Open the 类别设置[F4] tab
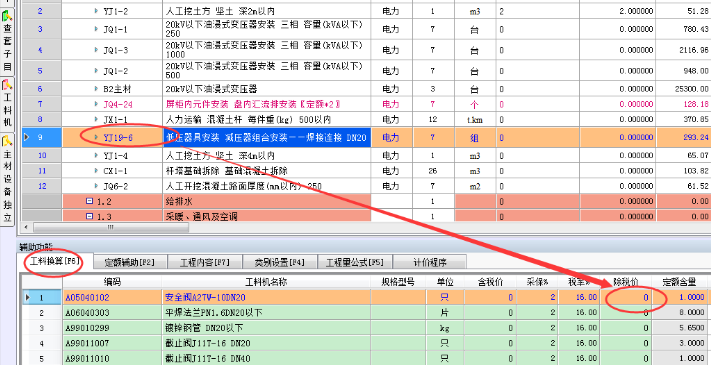The width and height of the screenshot is (711, 365). point(279,262)
